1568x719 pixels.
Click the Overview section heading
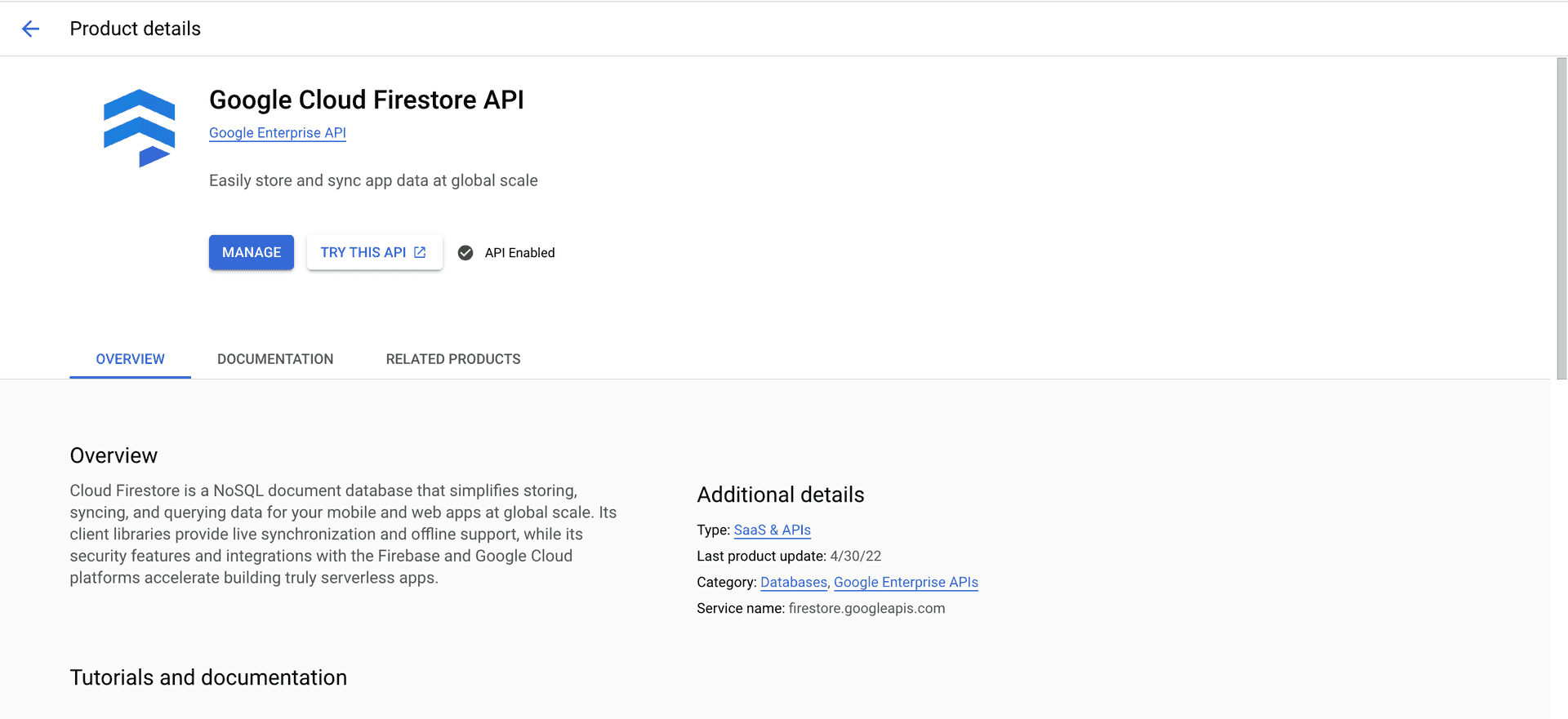coord(114,455)
